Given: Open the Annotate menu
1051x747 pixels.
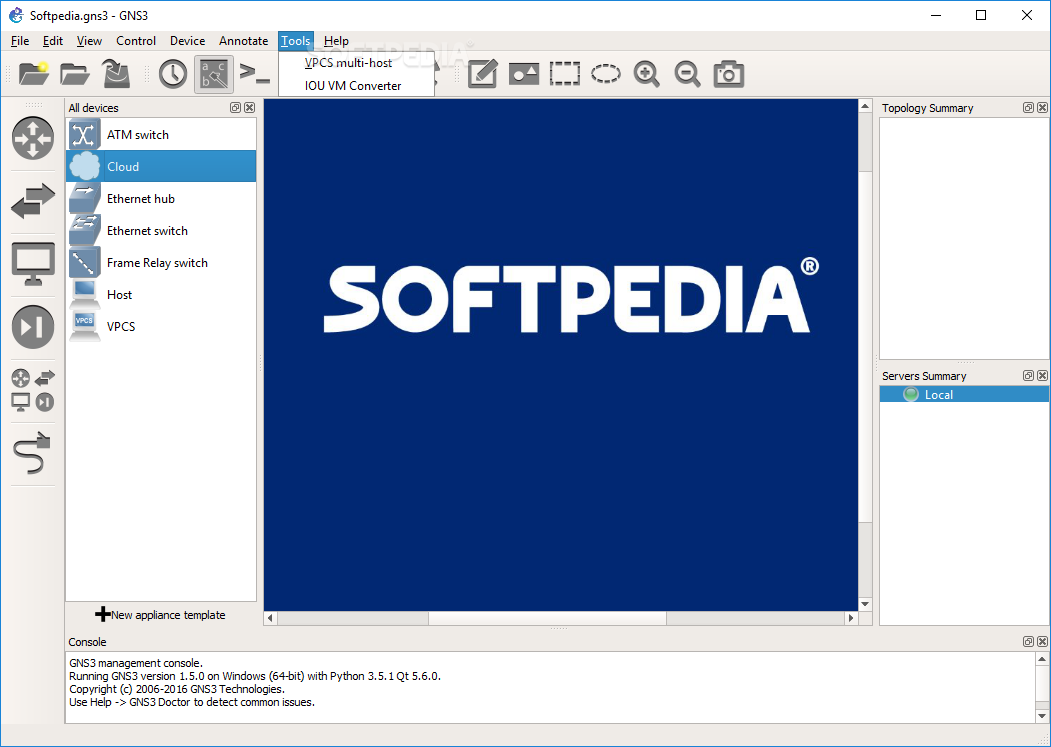Looking at the screenshot, I should tap(243, 41).
